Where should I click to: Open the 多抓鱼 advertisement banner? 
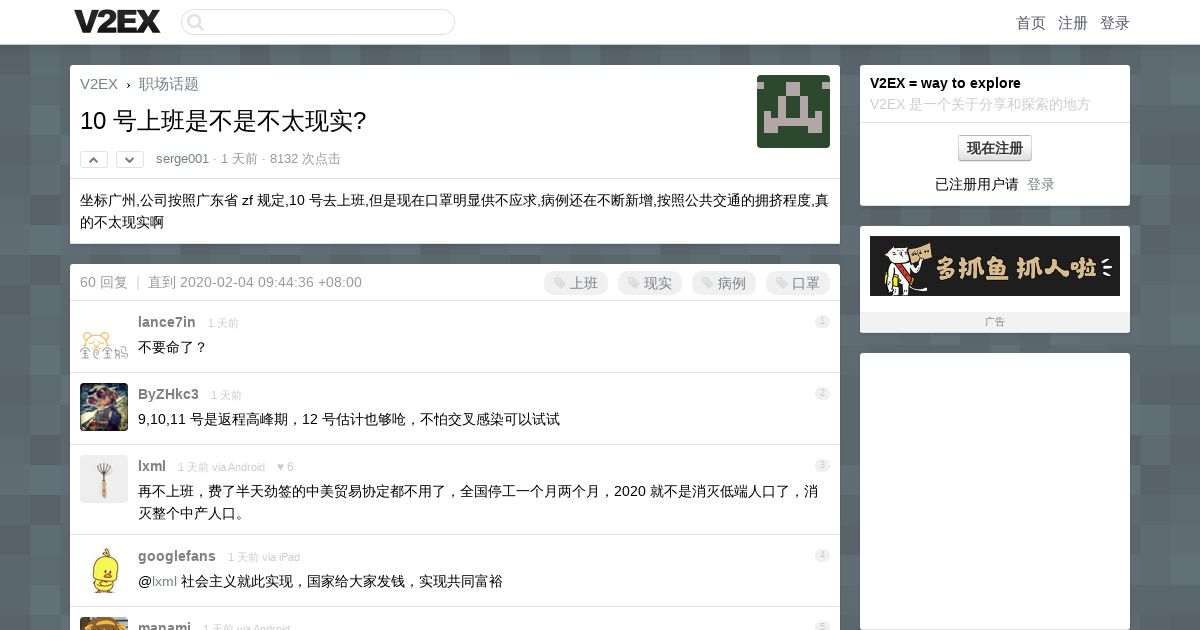[995, 266]
